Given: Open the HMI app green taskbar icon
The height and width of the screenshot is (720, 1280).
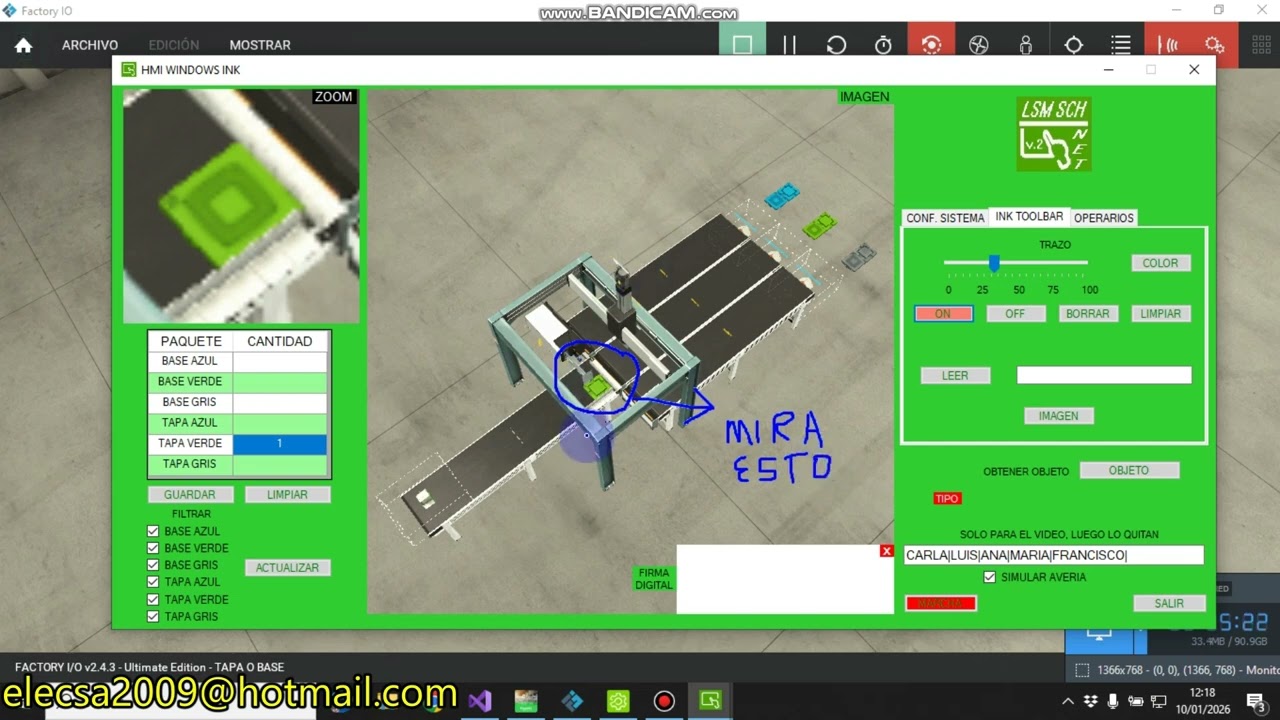Looking at the screenshot, I should click(x=710, y=701).
